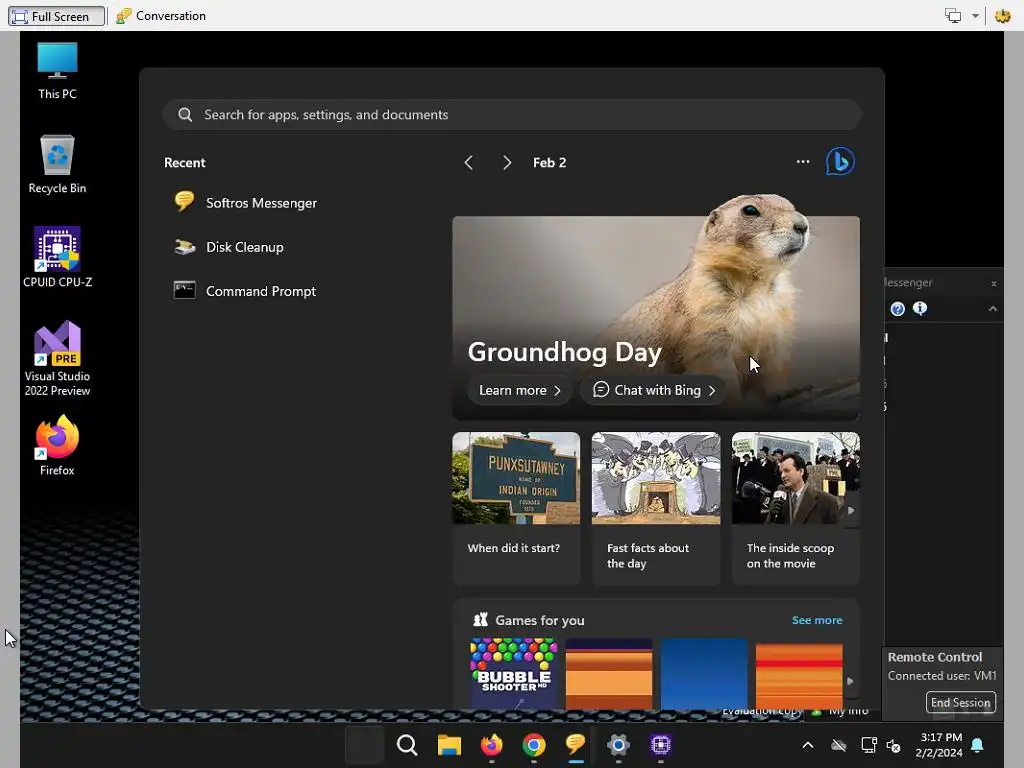Click the network tray icon
Screen dimensions: 1024x768
tap(869, 745)
